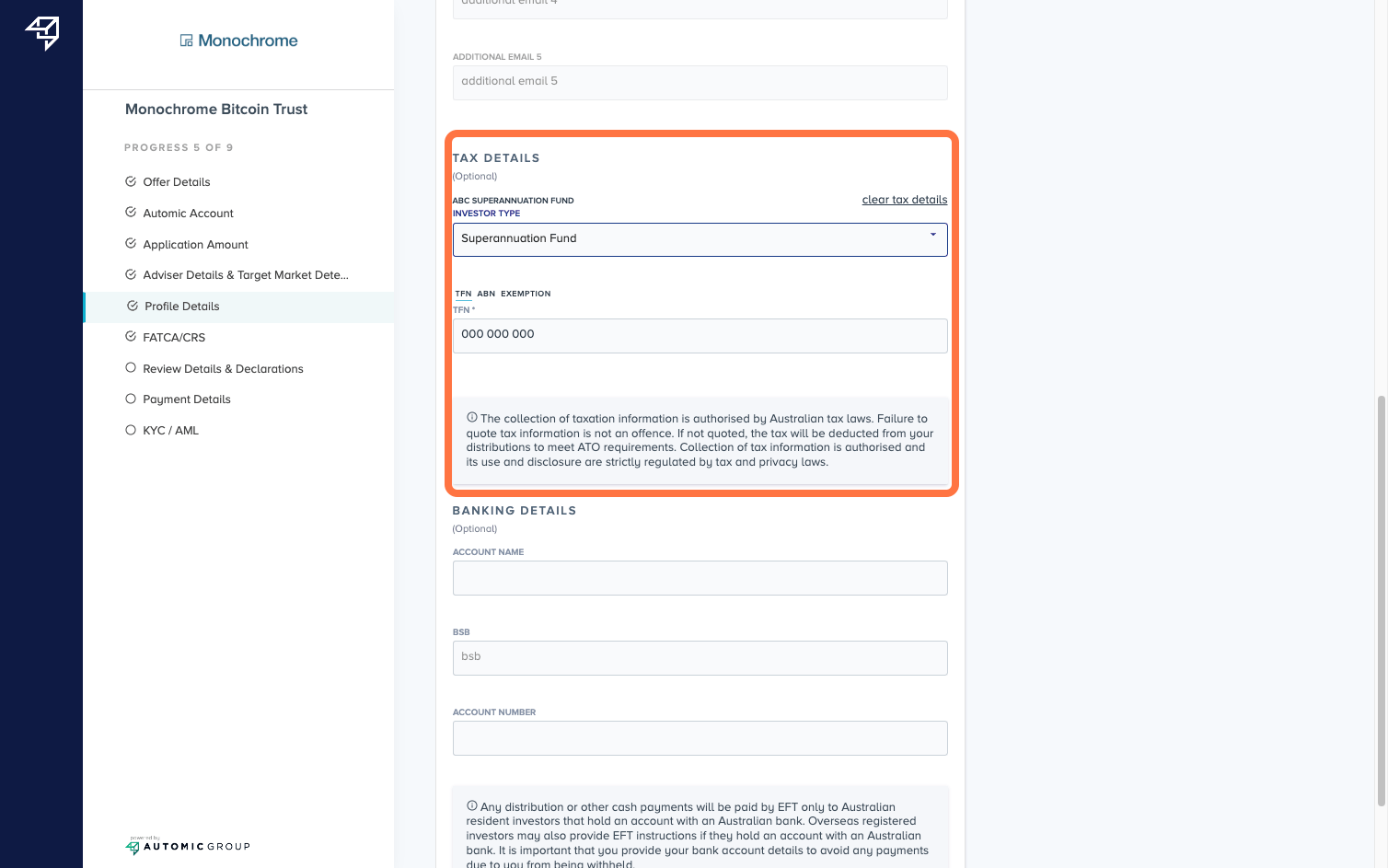The image size is (1388, 868).
Task: Click the TFN number input field
Action: click(x=700, y=335)
